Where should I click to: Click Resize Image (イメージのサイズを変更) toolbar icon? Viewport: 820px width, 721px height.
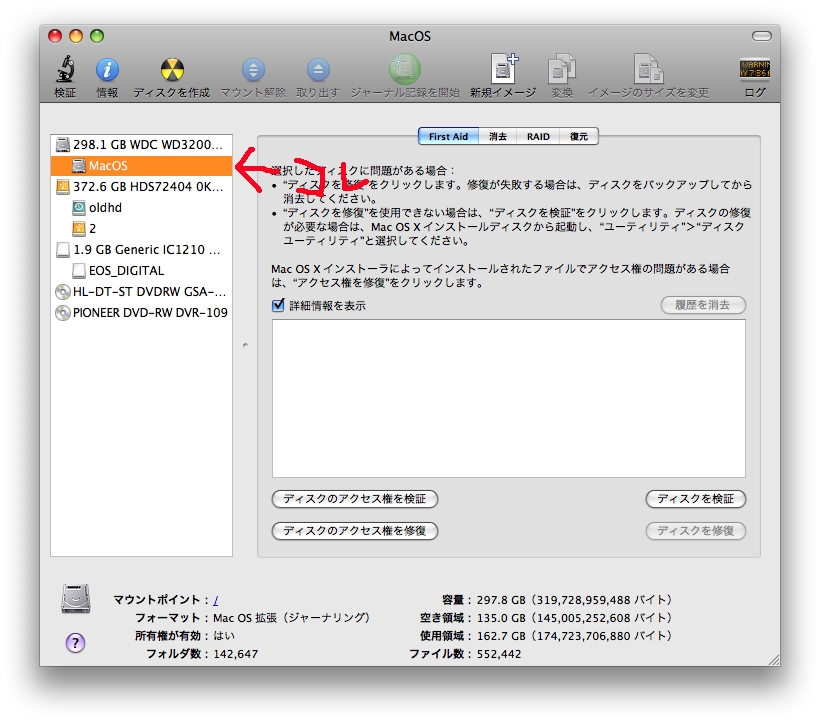[x=648, y=69]
